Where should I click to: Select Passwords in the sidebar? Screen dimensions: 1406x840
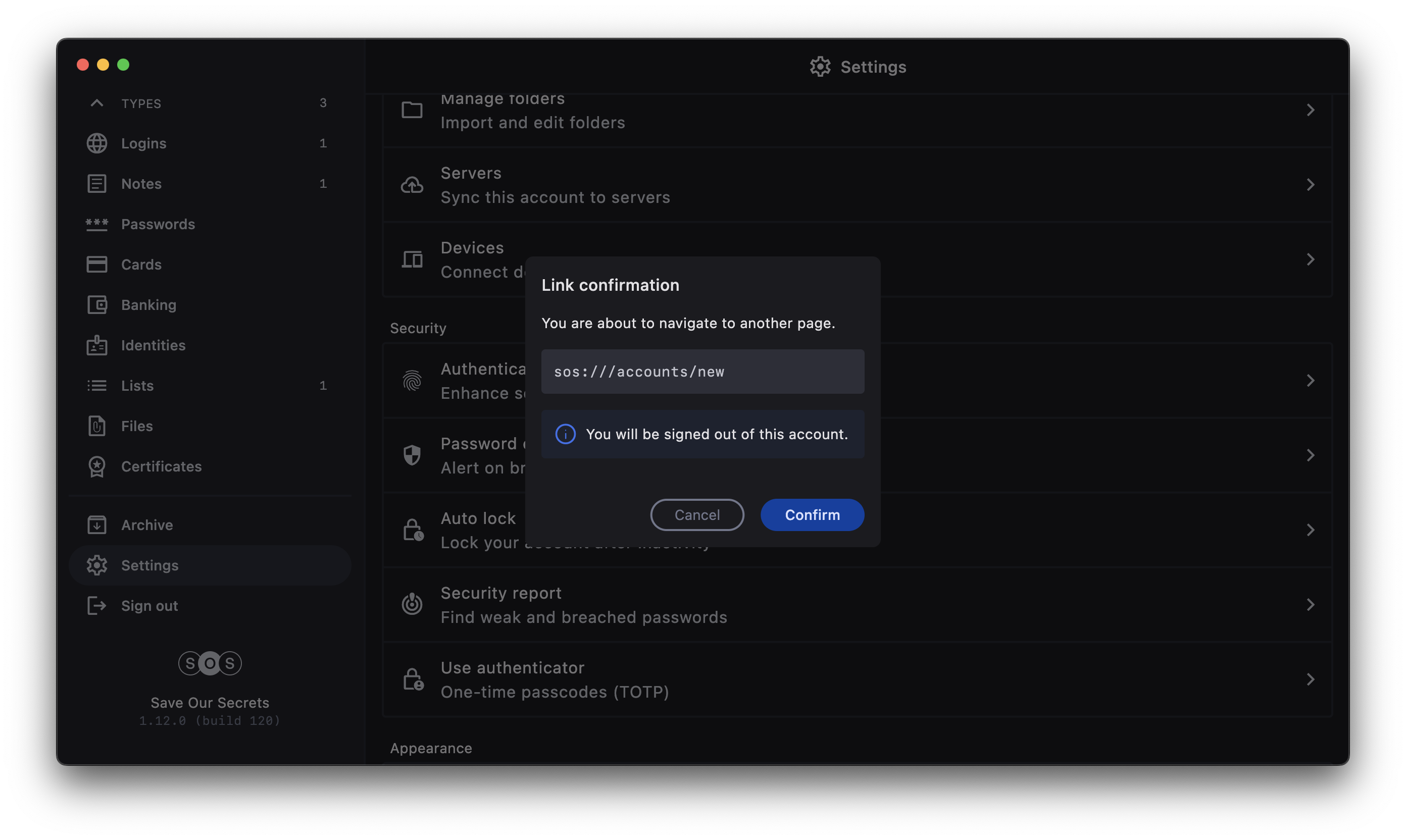tap(210, 224)
